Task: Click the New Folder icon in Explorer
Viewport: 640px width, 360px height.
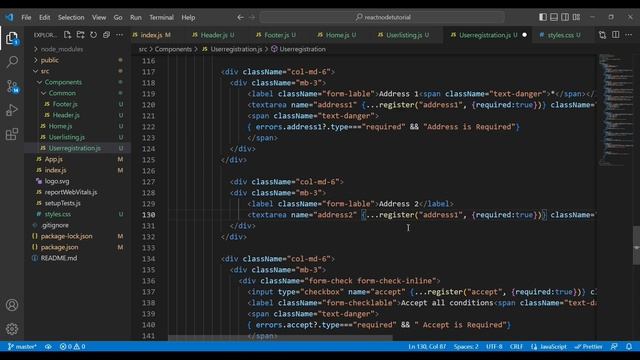Action: tap(80, 35)
